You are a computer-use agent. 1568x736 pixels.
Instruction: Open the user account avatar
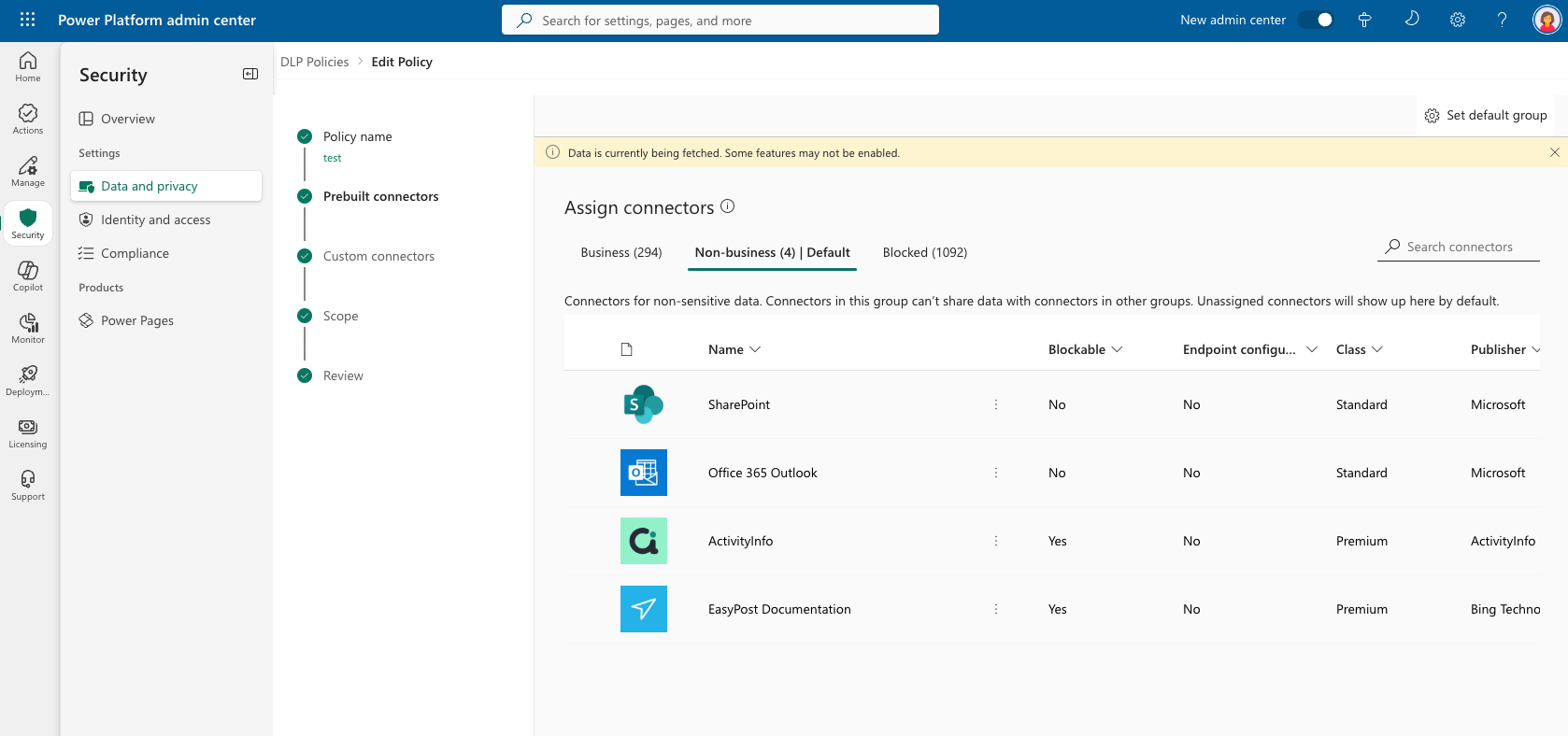(1547, 20)
